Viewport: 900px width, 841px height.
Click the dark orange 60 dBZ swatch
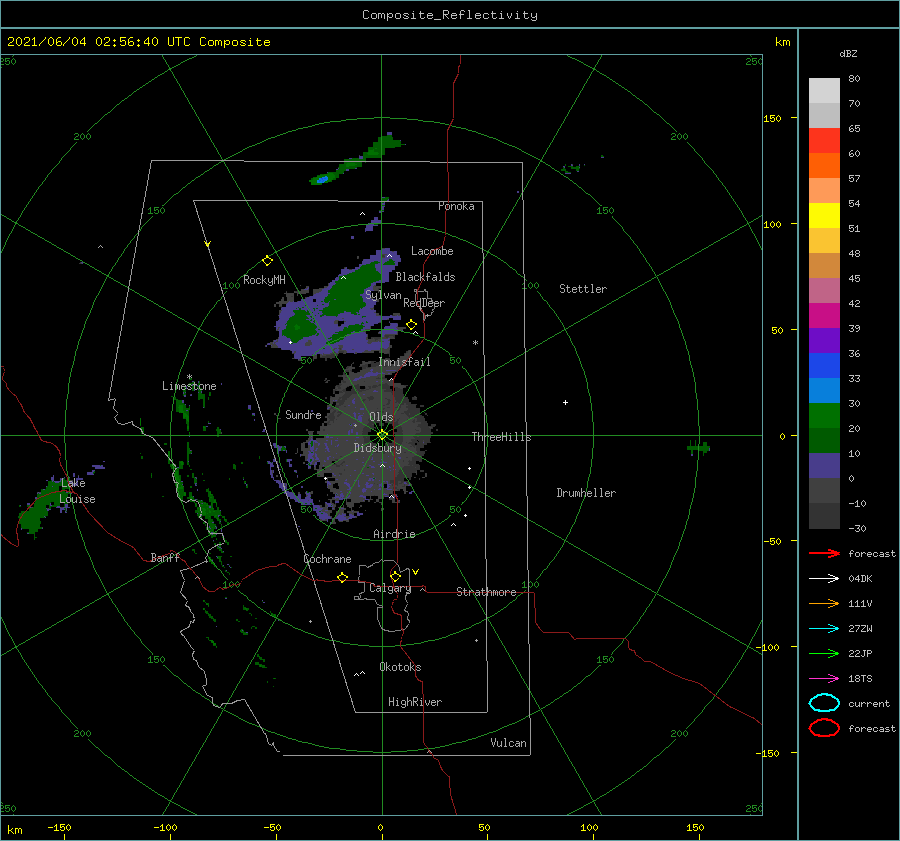(x=824, y=165)
